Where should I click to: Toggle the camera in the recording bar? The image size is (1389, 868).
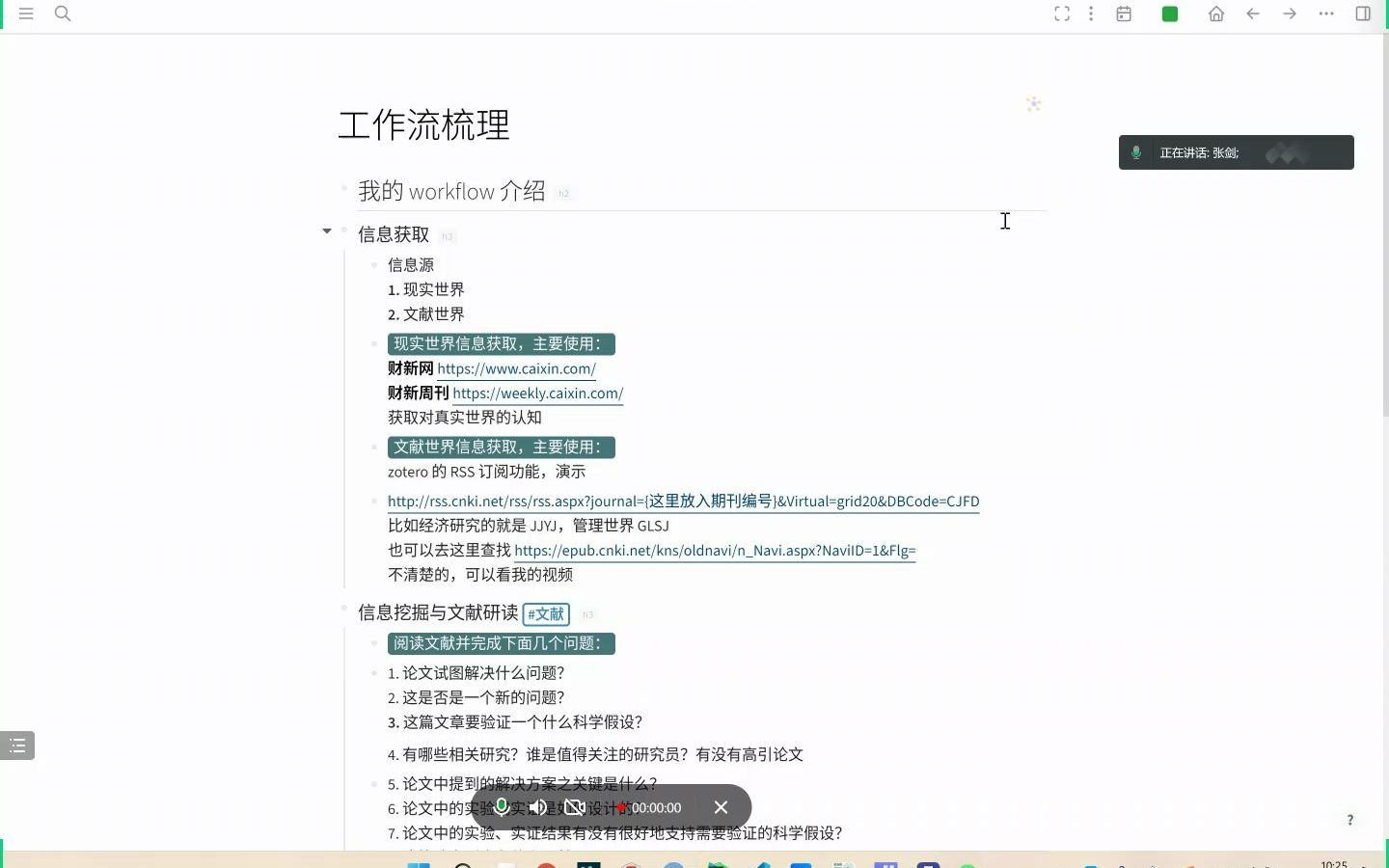(x=575, y=807)
